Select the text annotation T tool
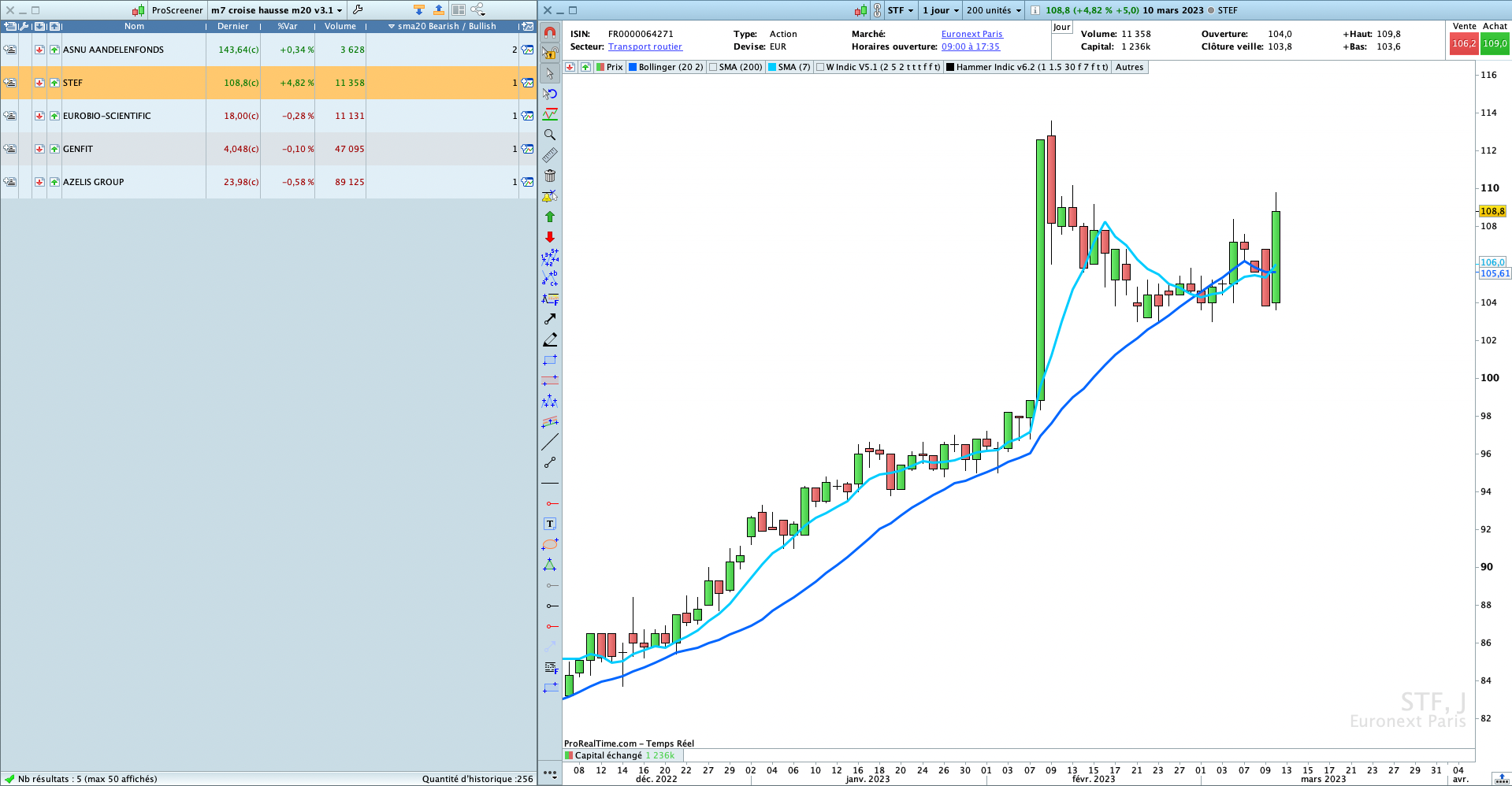 coord(550,524)
